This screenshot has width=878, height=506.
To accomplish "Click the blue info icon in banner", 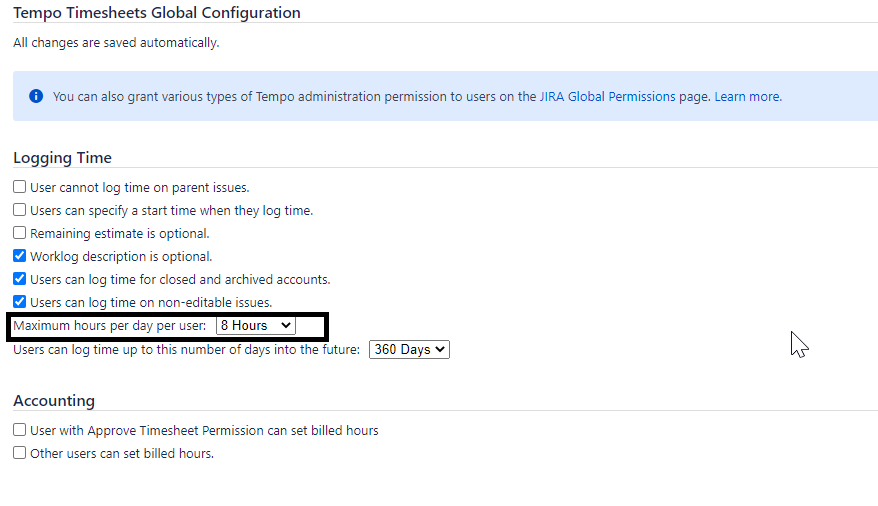I will point(36,97).
